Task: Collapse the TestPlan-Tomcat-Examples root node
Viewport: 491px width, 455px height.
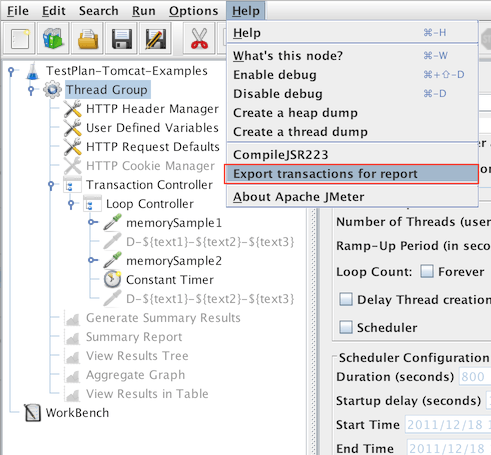Action: click(x=11, y=71)
